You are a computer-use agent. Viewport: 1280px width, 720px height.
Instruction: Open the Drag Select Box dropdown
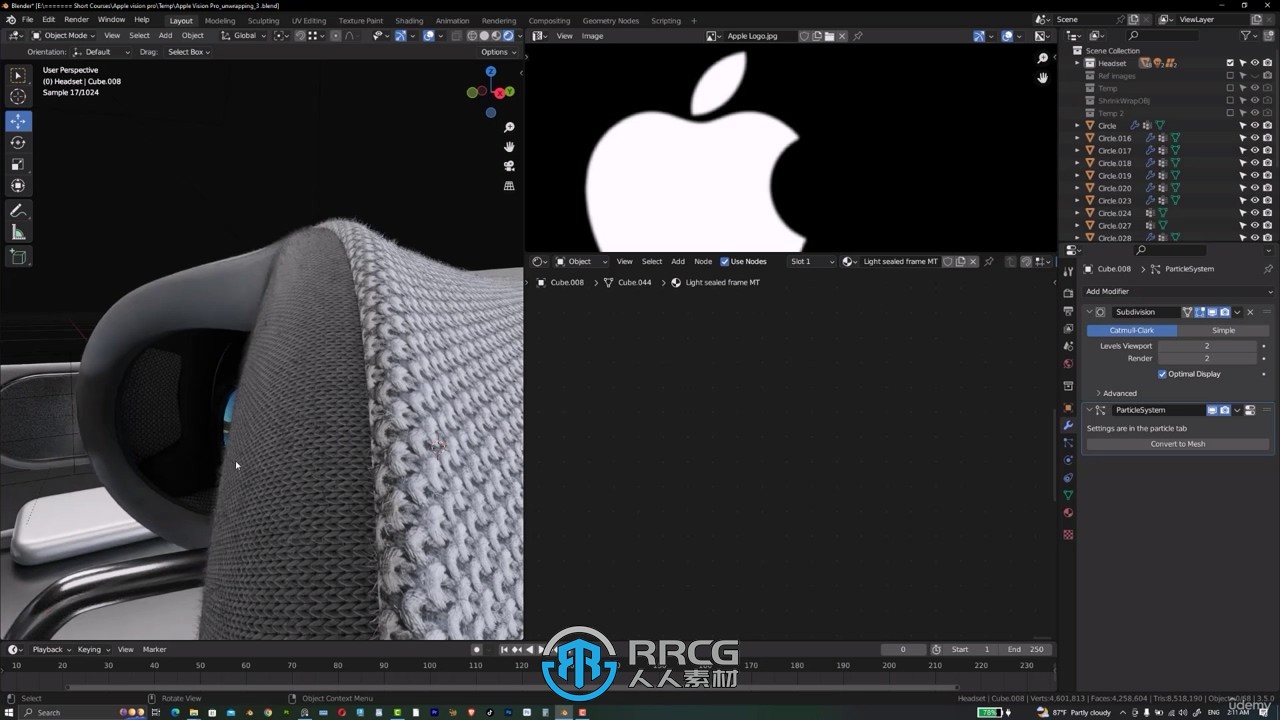point(188,52)
